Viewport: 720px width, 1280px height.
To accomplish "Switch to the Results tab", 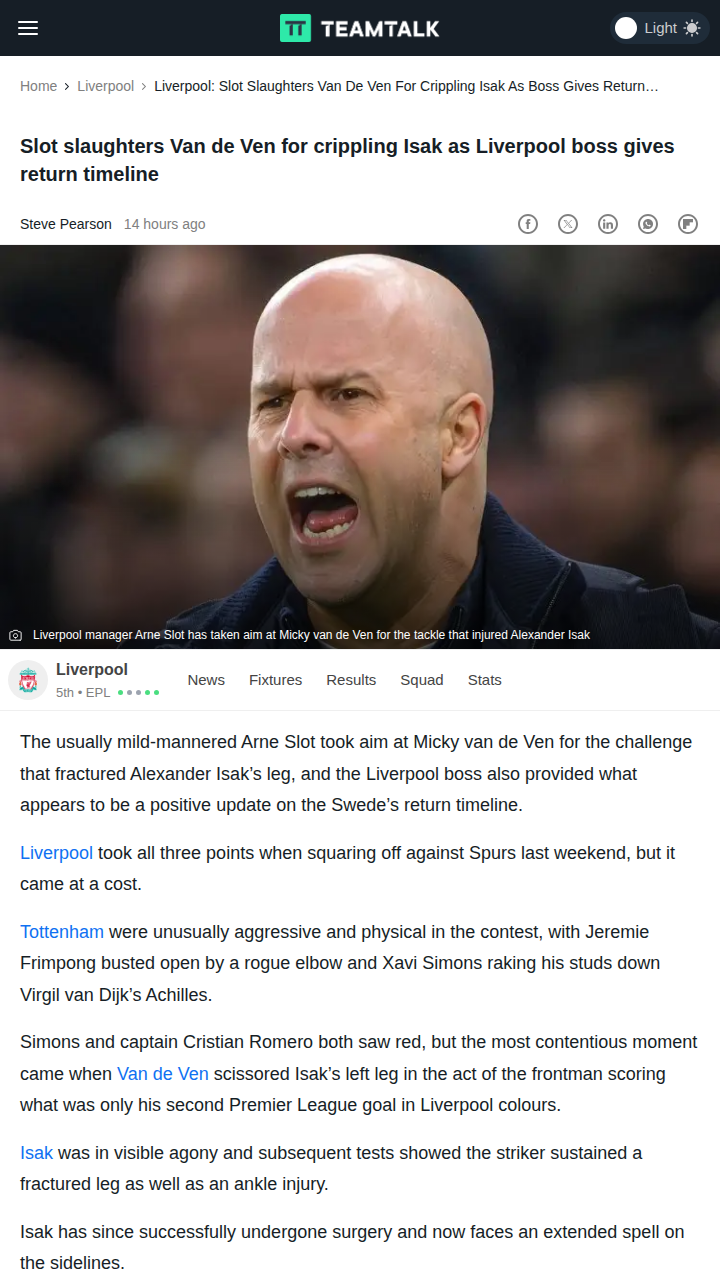I will pyautogui.click(x=351, y=680).
